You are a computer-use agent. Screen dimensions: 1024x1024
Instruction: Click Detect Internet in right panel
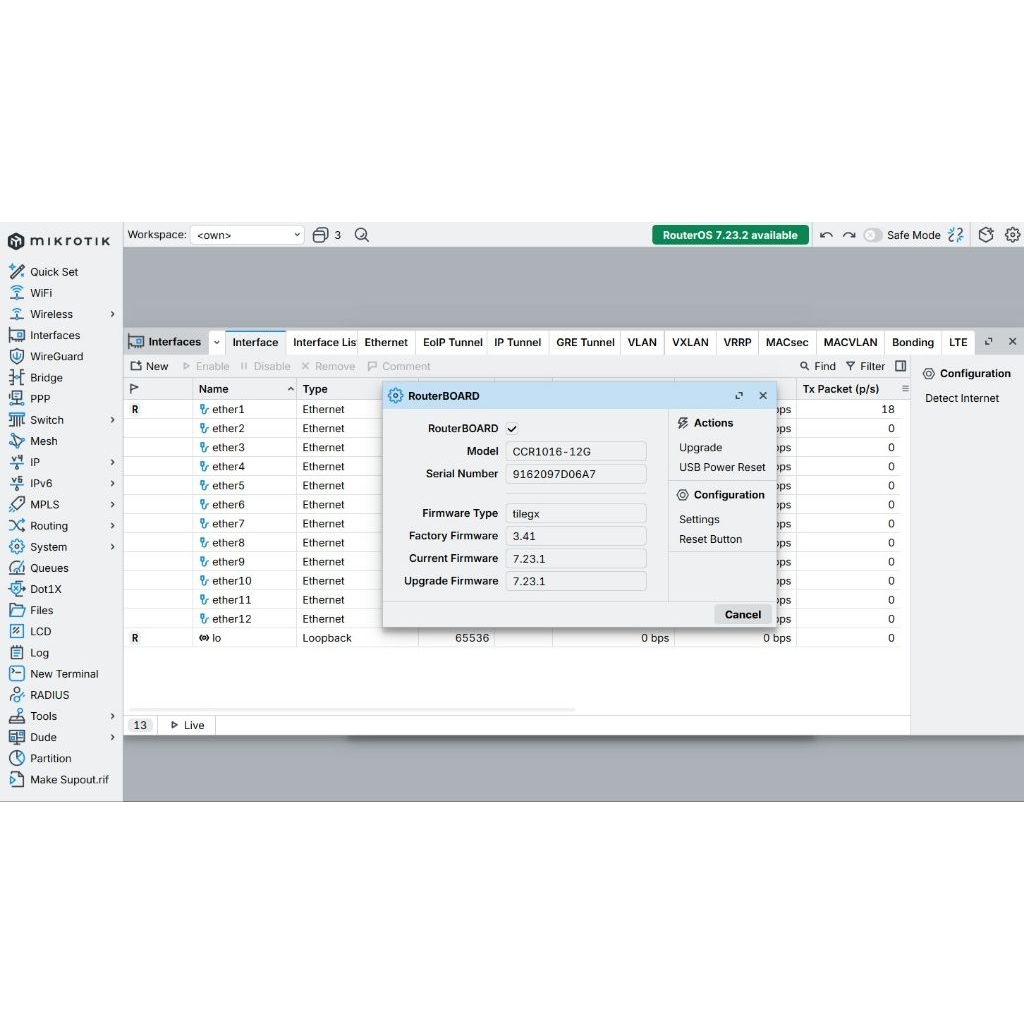pos(961,398)
